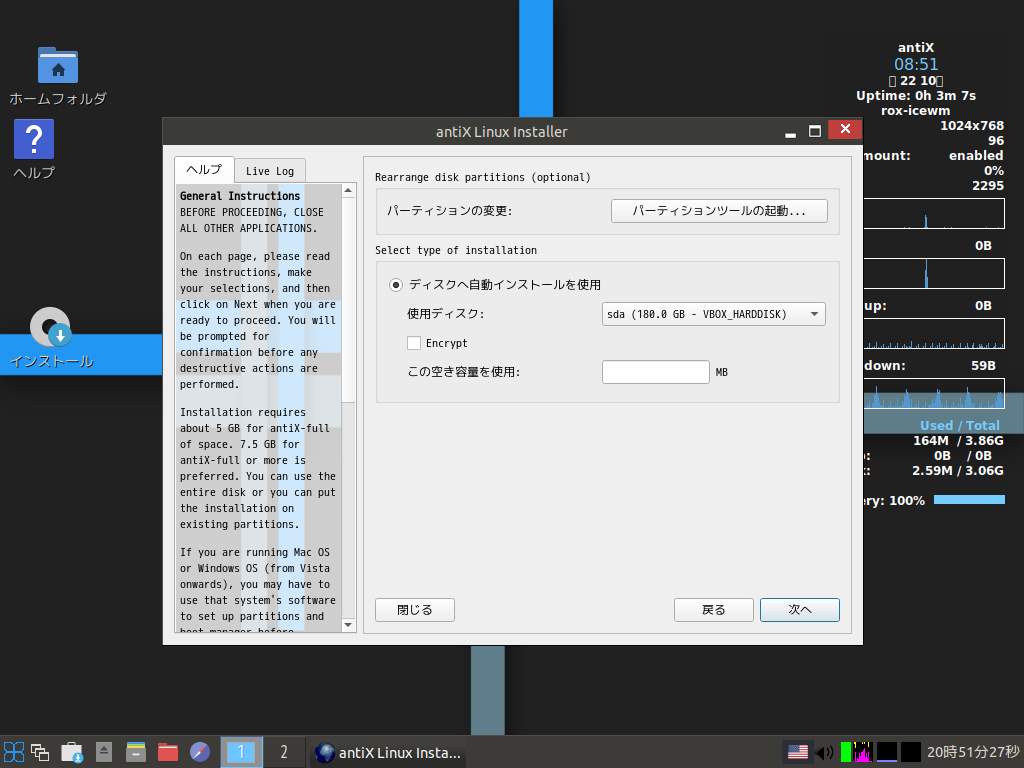This screenshot has width=1024, height=768.
Task: Click the General Instructions heading text
Action: click(240, 196)
